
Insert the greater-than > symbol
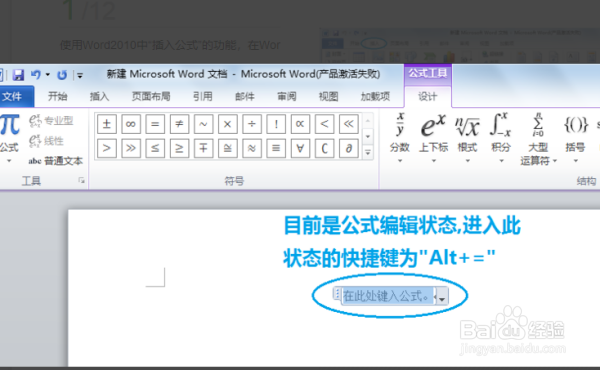pyautogui.click(x=107, y=148)
